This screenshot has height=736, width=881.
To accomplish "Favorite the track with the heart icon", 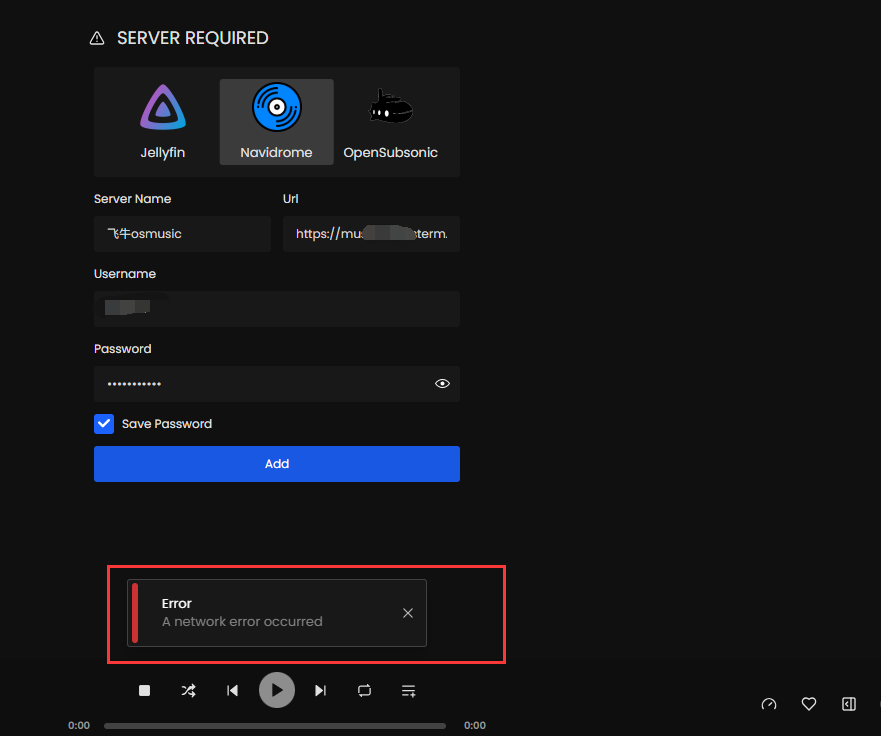I will [809, 704].
